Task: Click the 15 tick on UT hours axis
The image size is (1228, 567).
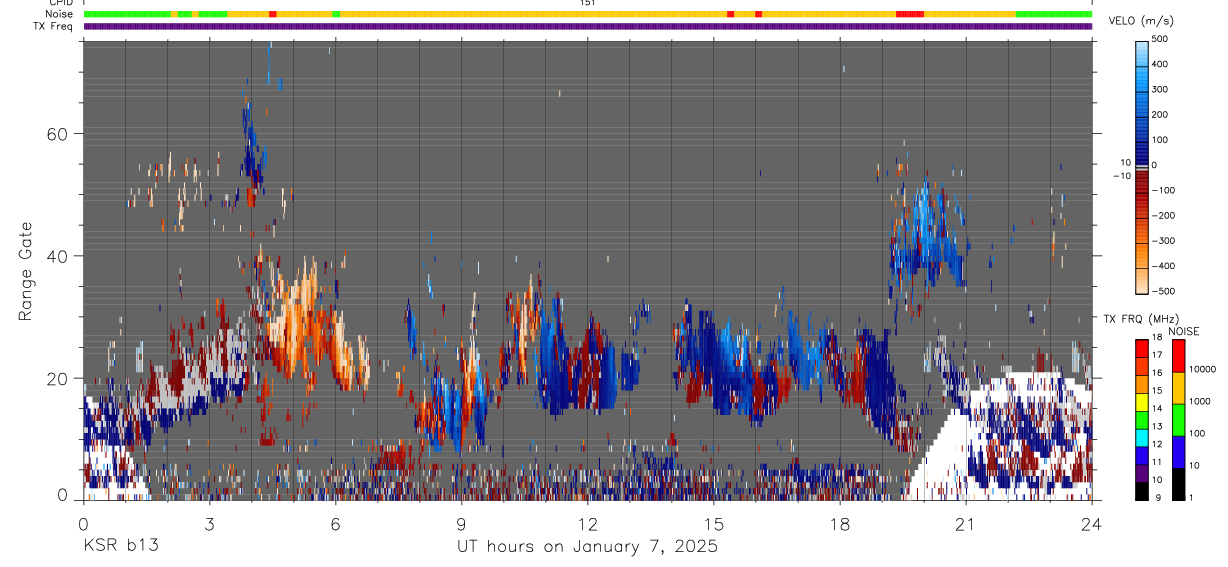Action: coord(714,523)
